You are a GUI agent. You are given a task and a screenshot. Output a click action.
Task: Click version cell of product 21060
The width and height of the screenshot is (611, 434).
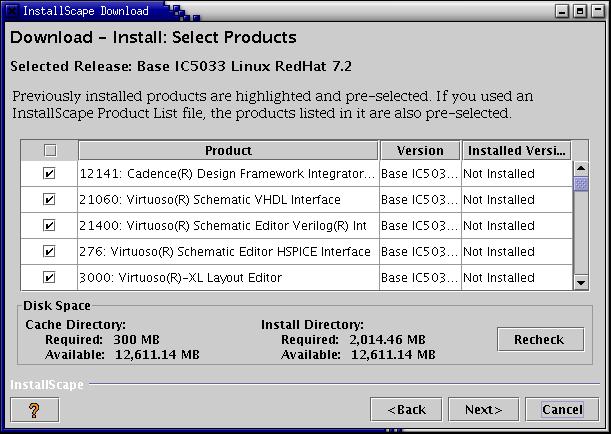420,199
